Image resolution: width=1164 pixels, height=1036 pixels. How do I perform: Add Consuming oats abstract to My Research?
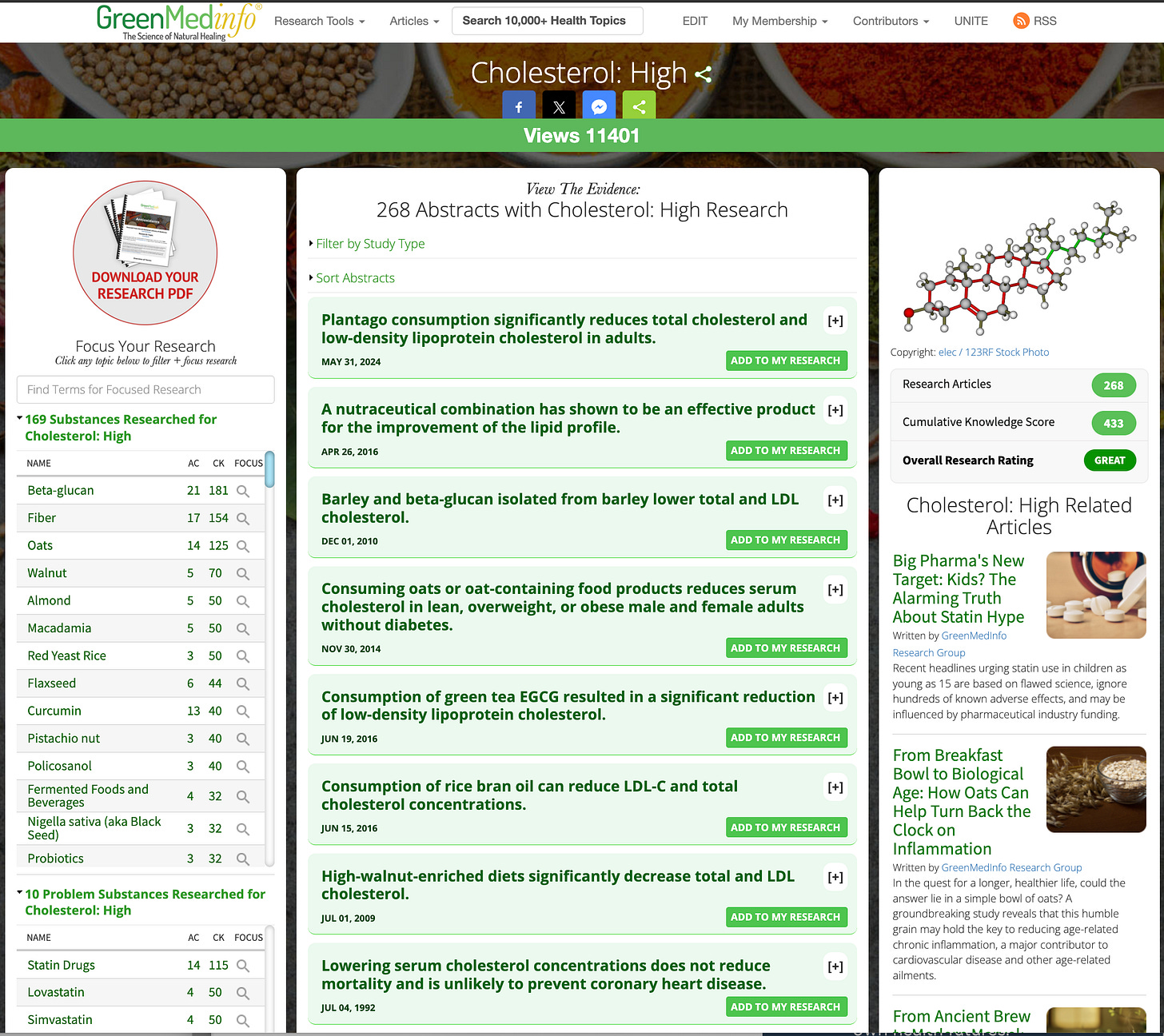786,648
